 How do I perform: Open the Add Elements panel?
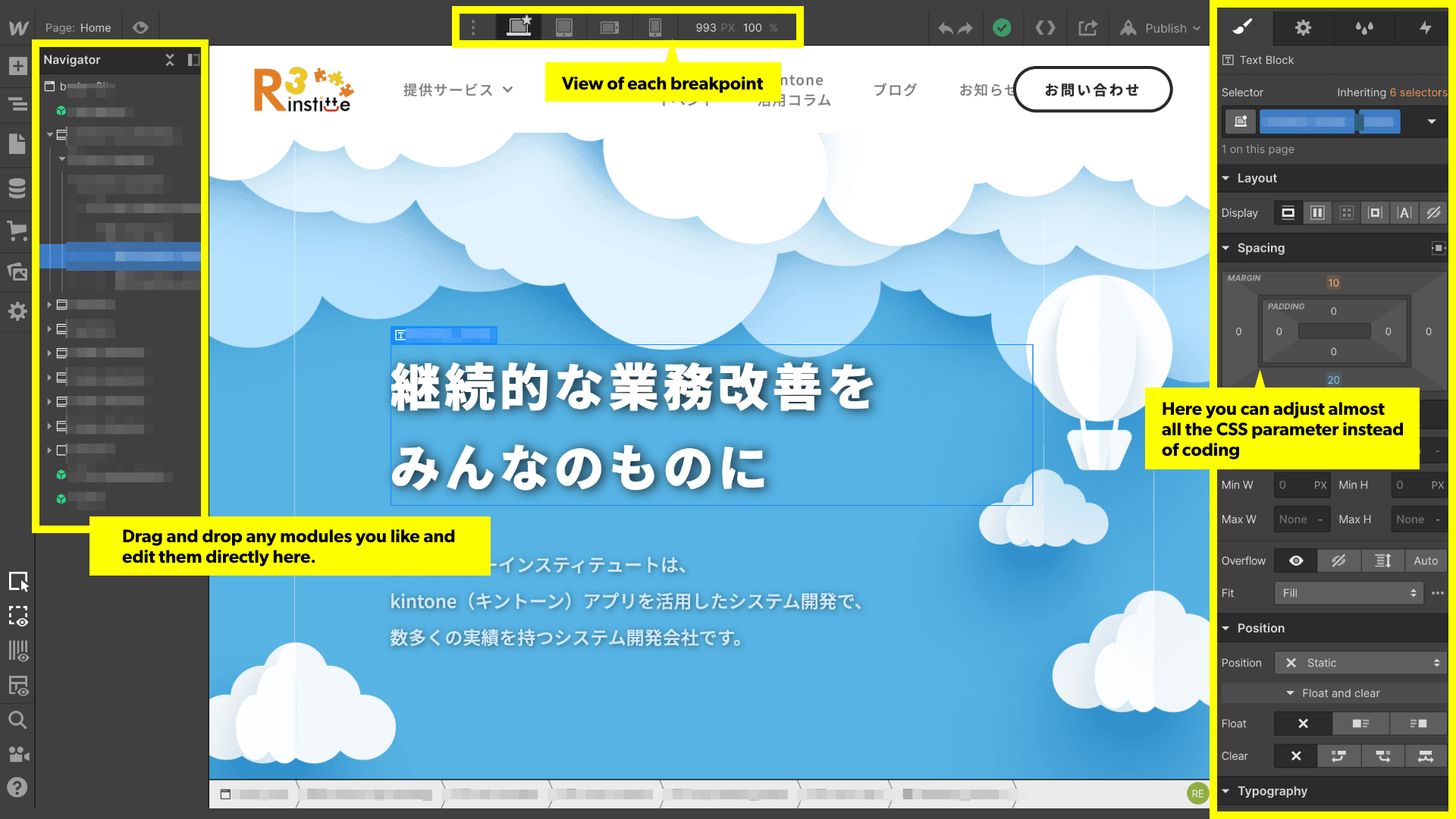(x=17, y=66)
